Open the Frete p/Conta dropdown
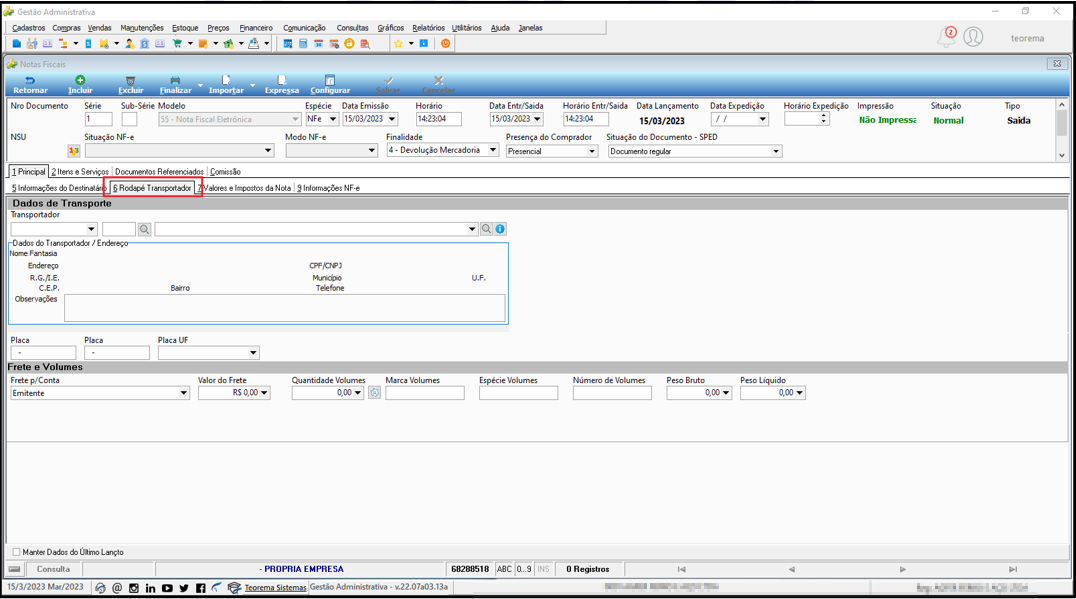The width and height of the screenshot is (1076, 599). [x=183, y=393]
